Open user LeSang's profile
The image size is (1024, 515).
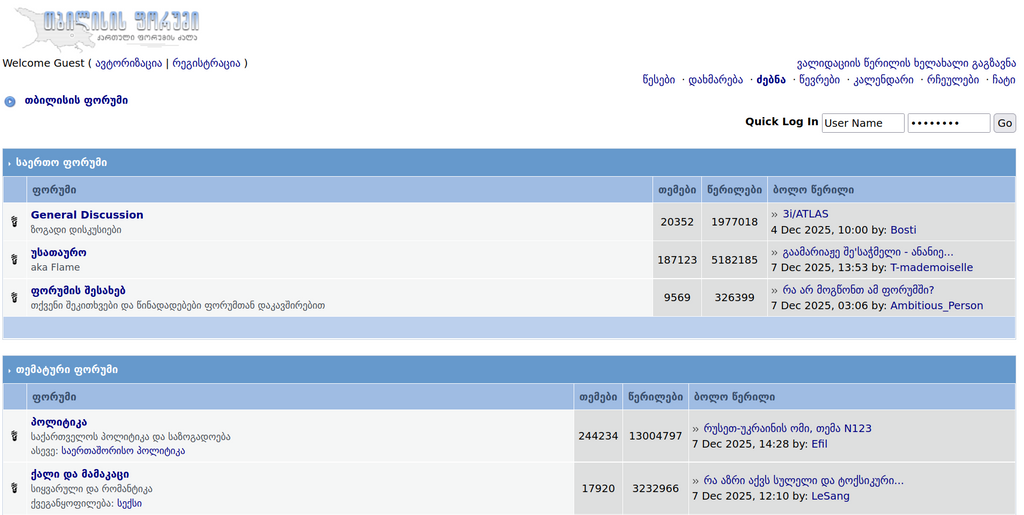pos(830,496)
